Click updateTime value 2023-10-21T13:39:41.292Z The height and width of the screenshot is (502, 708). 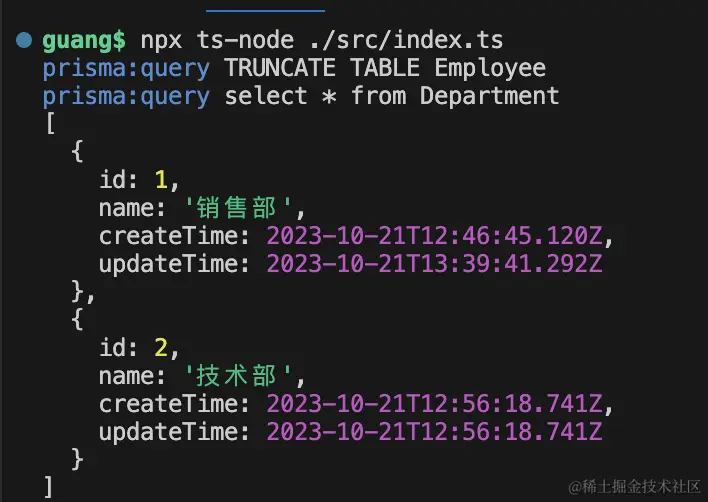click(x=433, y=263)
